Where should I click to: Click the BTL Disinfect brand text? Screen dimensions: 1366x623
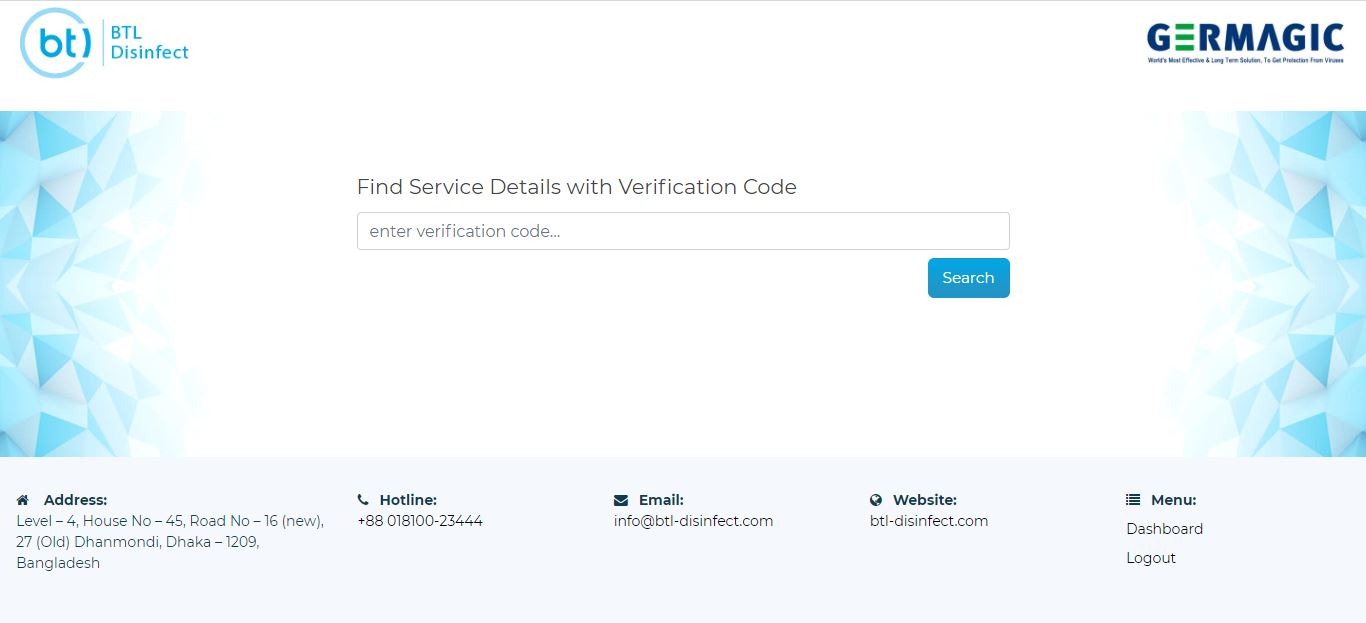149,43
